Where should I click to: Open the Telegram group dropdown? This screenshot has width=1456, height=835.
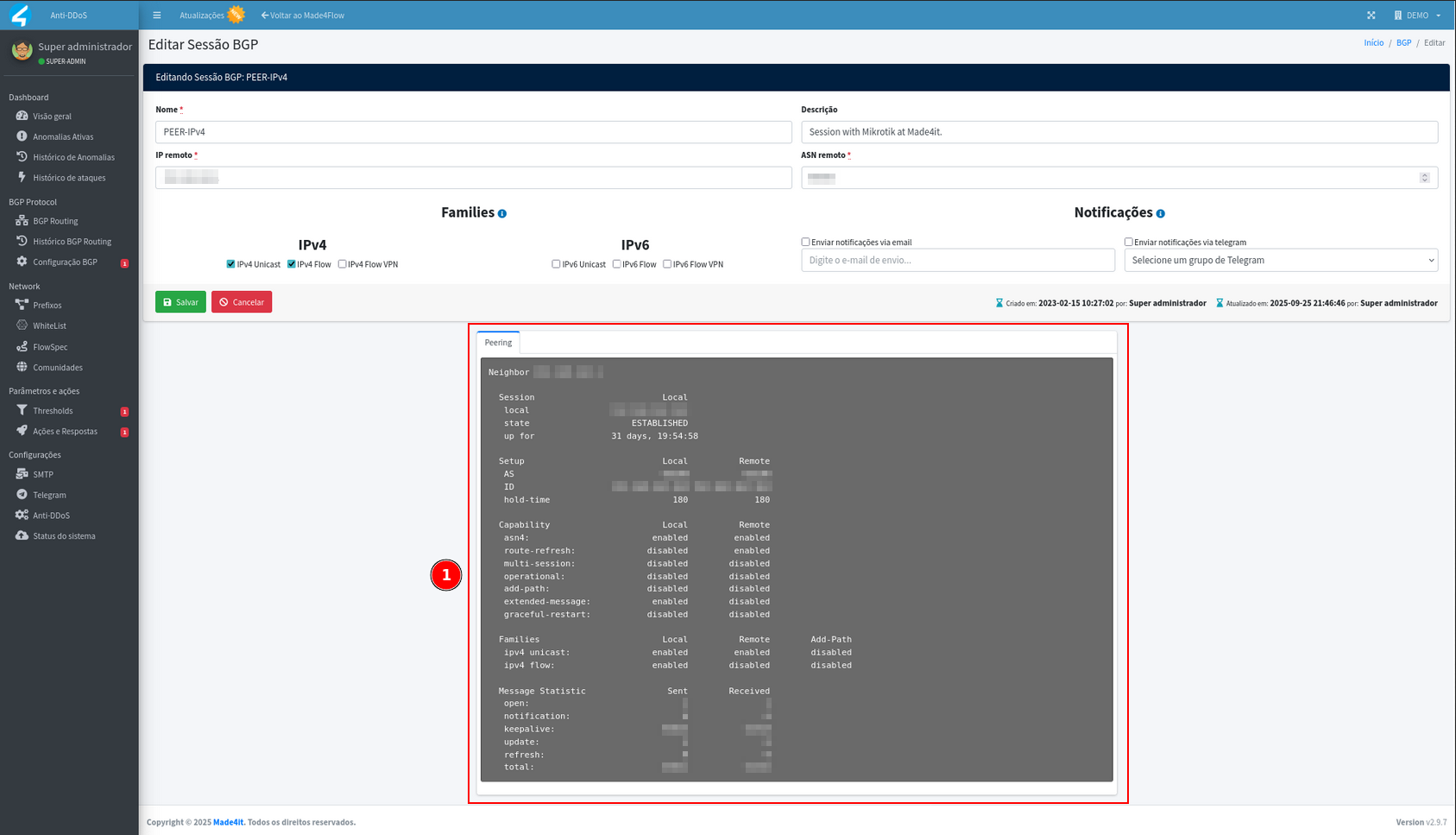1280,260
